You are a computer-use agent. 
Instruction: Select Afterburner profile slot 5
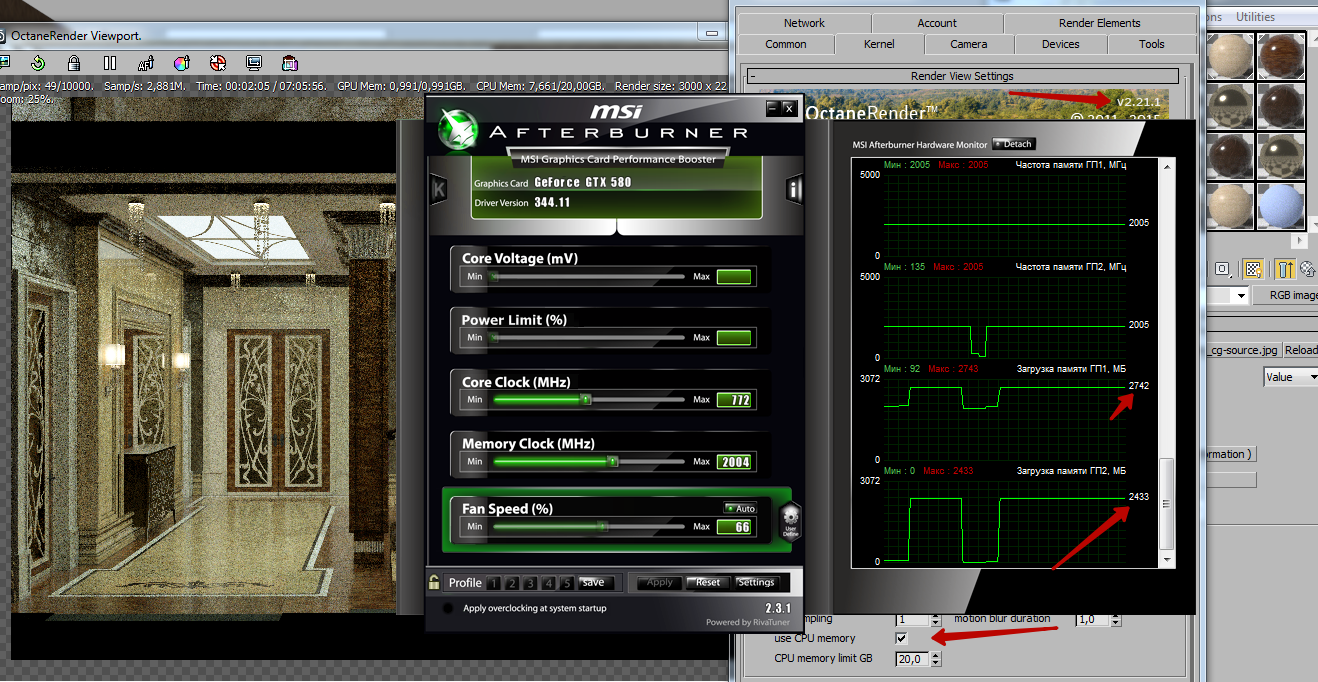point(566,583)
